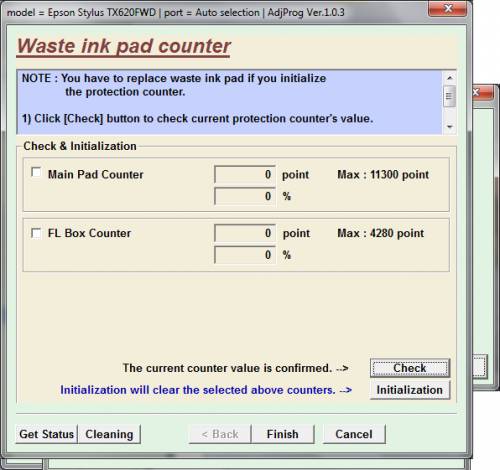Close the AdjProg window

pyautogui.click(x=448, y=8)
